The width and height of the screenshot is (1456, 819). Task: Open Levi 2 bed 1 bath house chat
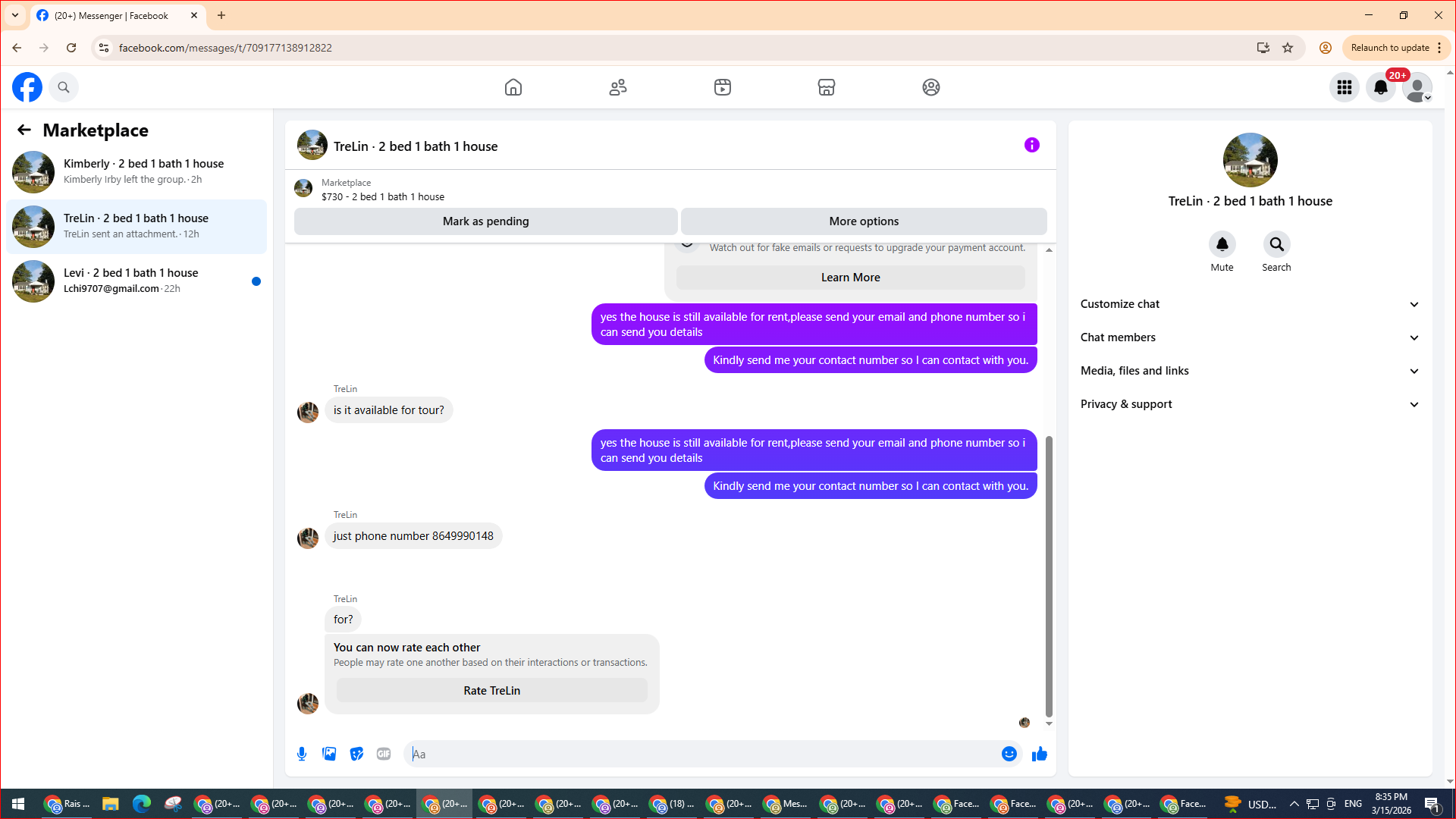136,281
